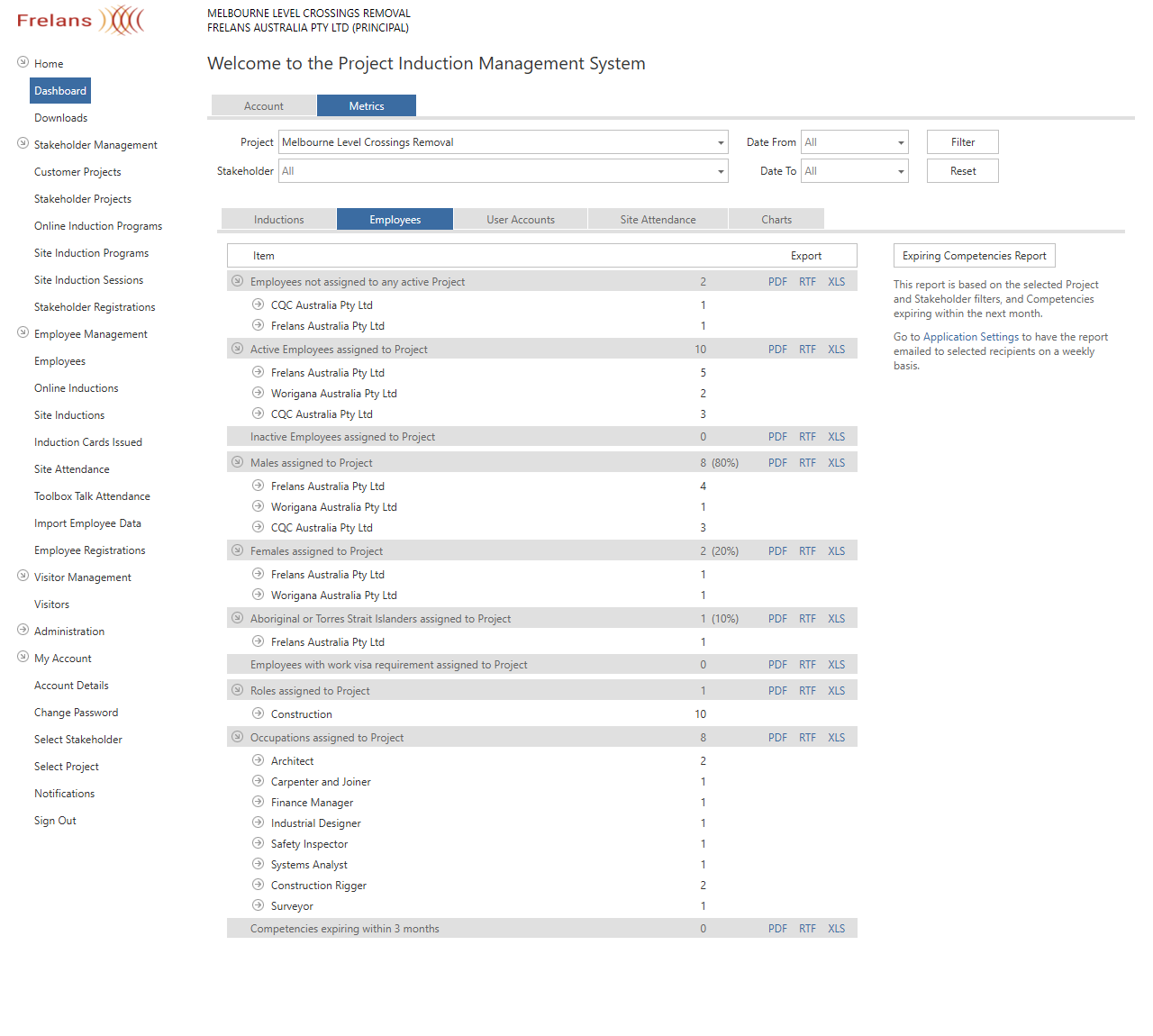Expand the Administration sidebar section icon
This screenshot has height=1036, width=1153.
pos(23,630)
